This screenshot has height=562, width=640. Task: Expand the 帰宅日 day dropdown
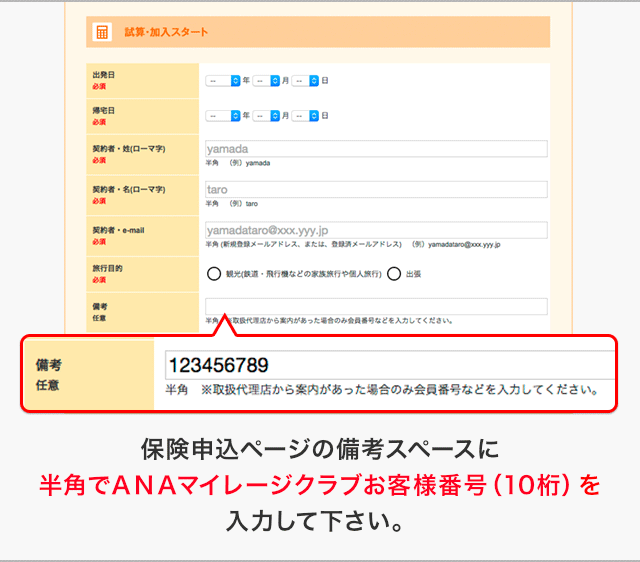coord(305,115)
